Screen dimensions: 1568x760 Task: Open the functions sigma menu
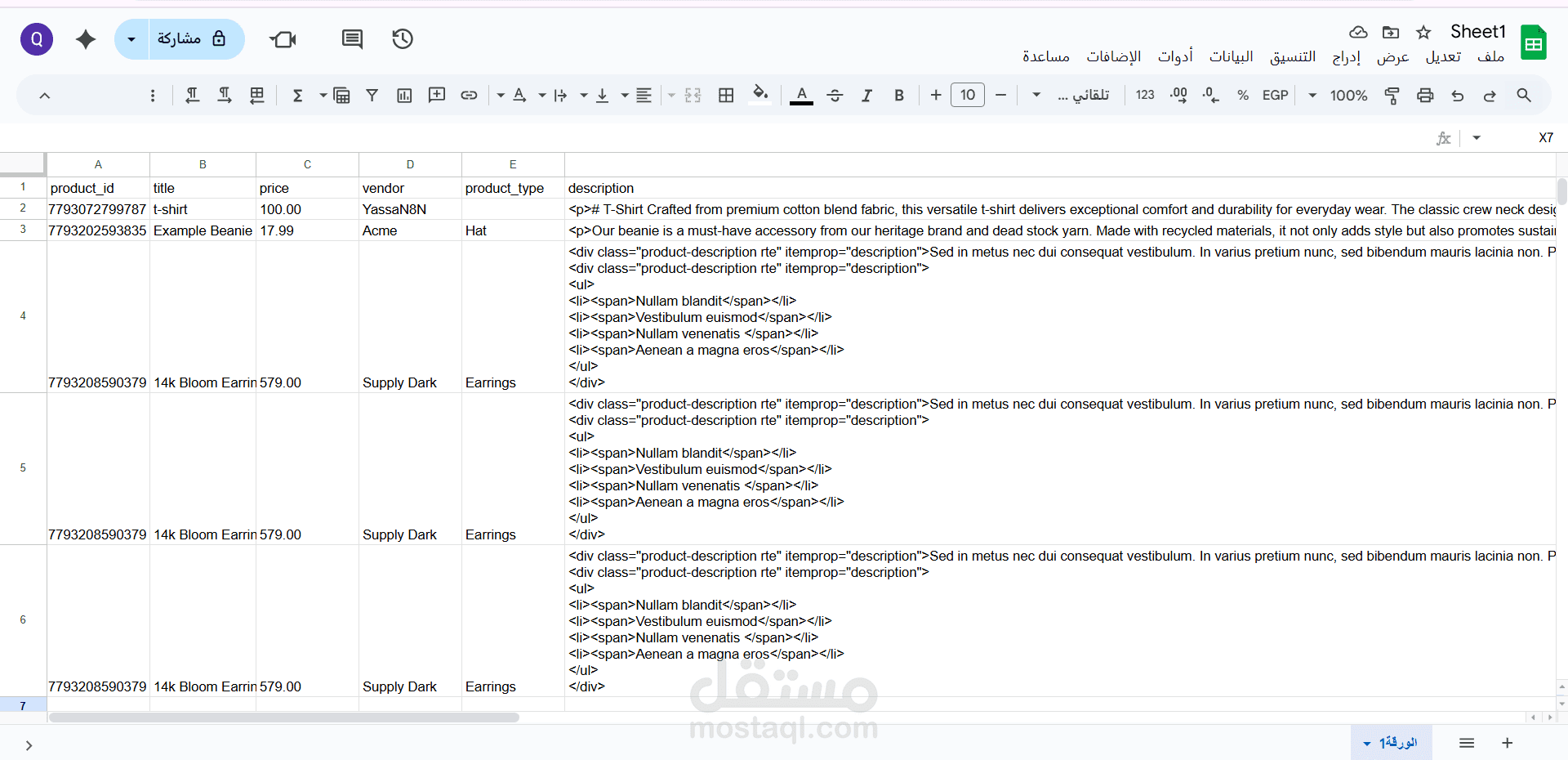(298, 96)
